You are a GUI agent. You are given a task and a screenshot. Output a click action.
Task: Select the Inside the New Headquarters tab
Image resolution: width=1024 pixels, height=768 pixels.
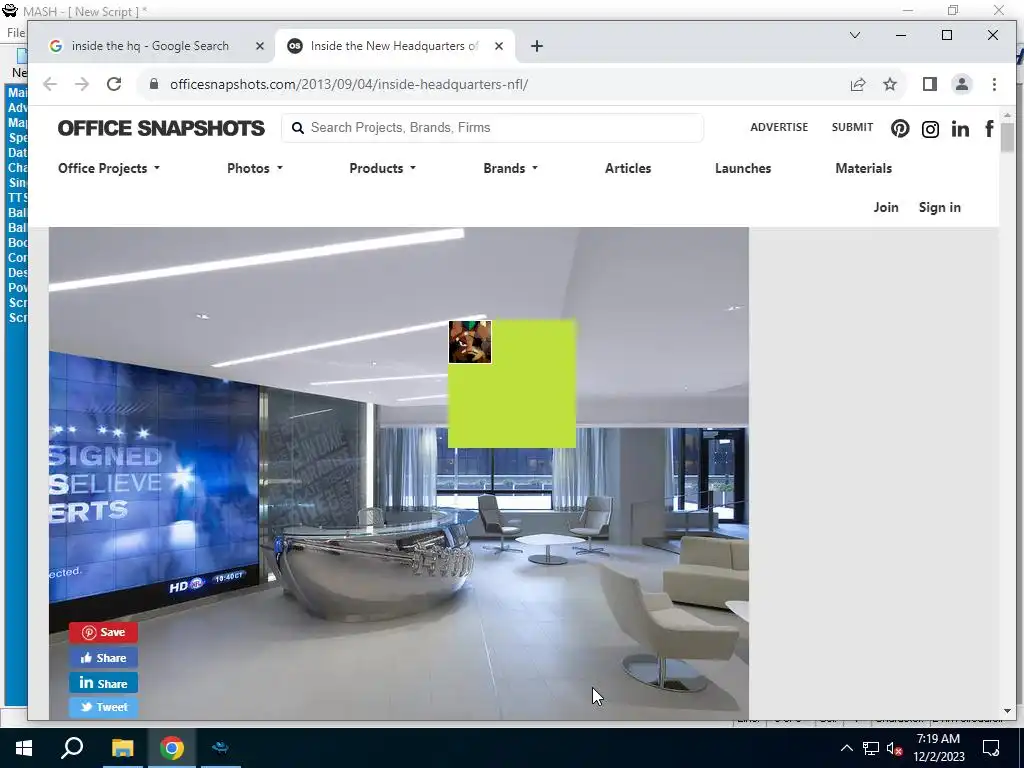tap(394, 46)
